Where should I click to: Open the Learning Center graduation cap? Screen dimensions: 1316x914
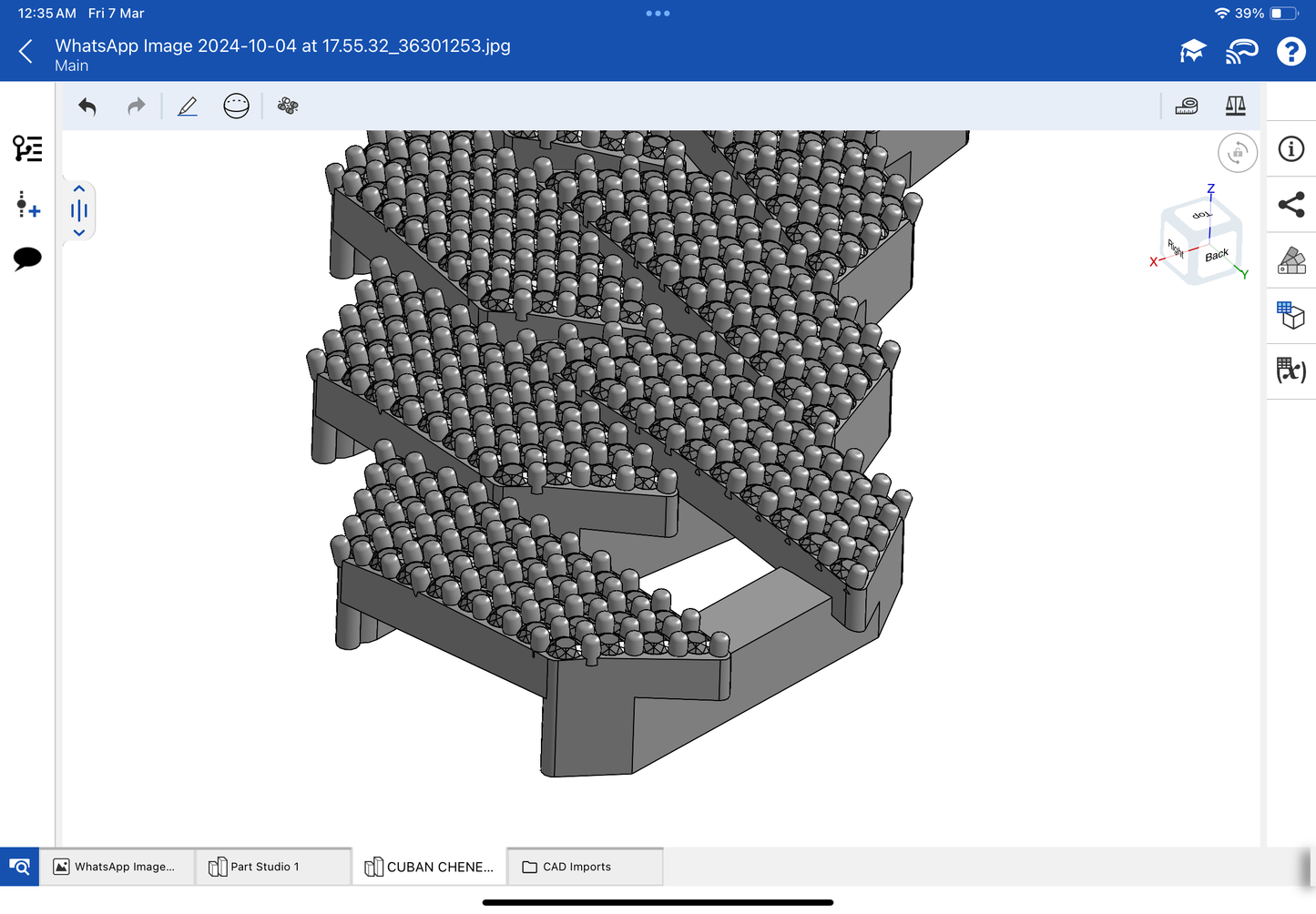pyautogui.click(x=1192, y=52)
